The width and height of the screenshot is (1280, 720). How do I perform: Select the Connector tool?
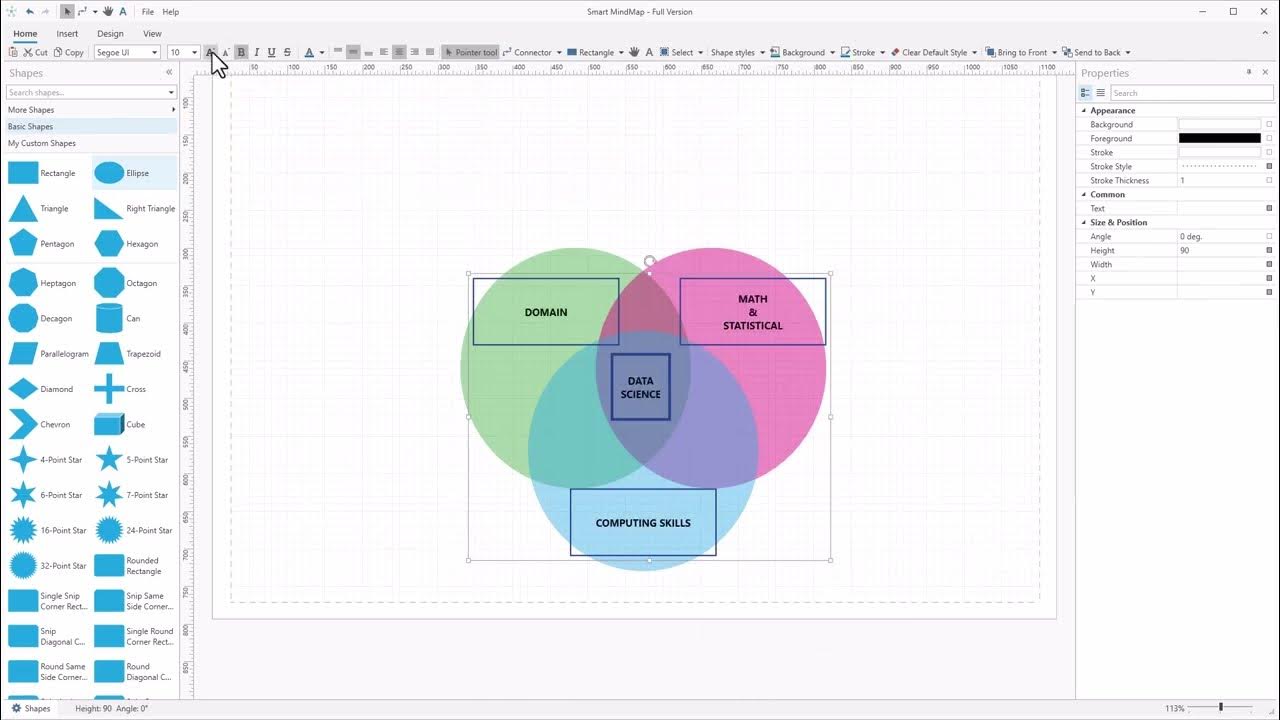[527, 52]
